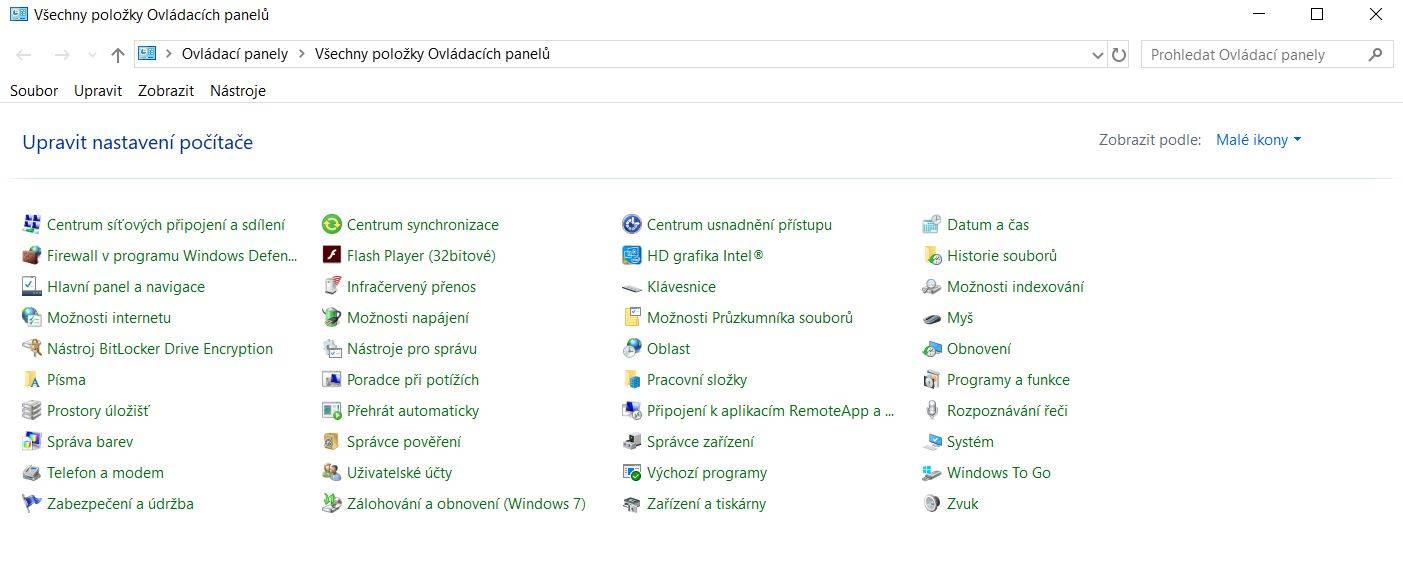Open the Písma fonts icon
Image resolution: width=1403 pixels, height=582 pixels.
[x=31, y=380]
